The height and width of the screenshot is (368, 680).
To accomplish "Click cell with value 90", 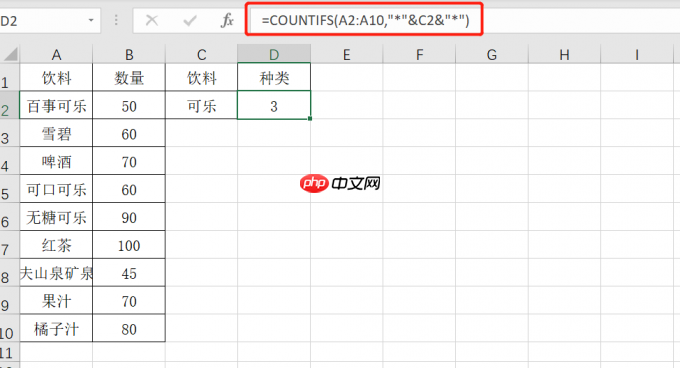I will 129,217.
